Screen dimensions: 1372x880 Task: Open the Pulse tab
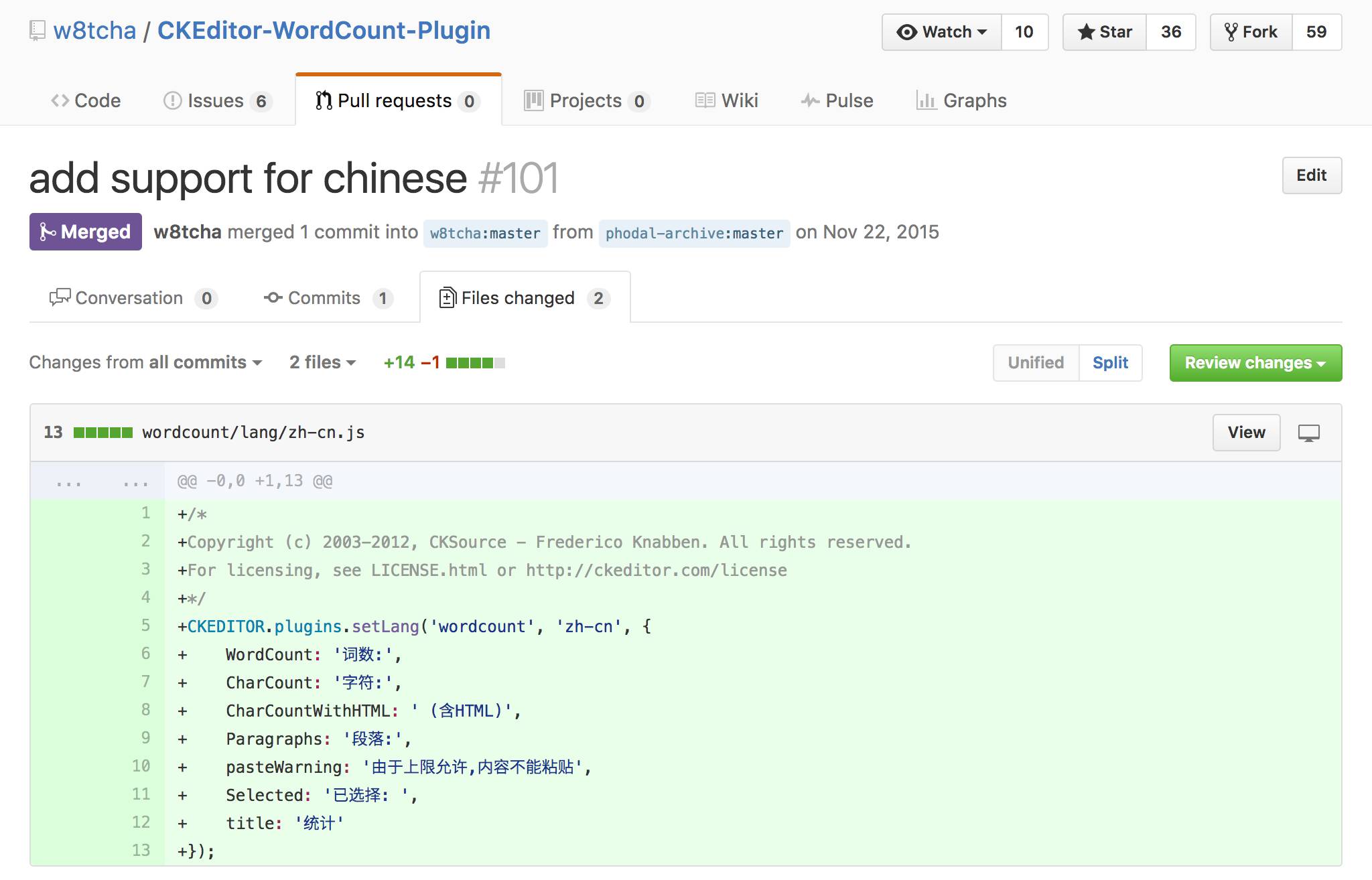coord(837,100)
